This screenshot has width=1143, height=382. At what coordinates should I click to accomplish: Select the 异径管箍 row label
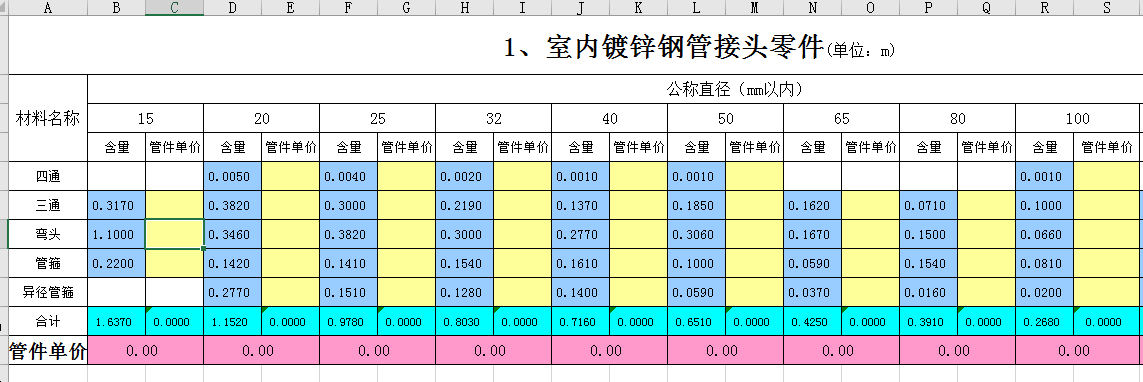(47, 292)
